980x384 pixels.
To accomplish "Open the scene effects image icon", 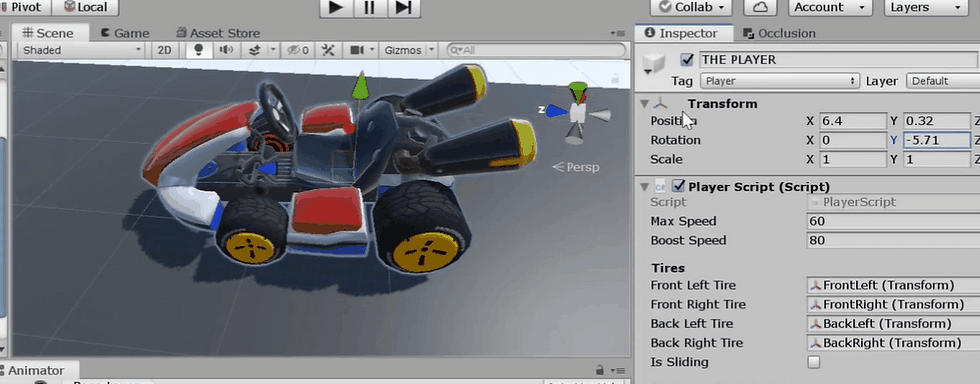I will (x=254, y=50).
